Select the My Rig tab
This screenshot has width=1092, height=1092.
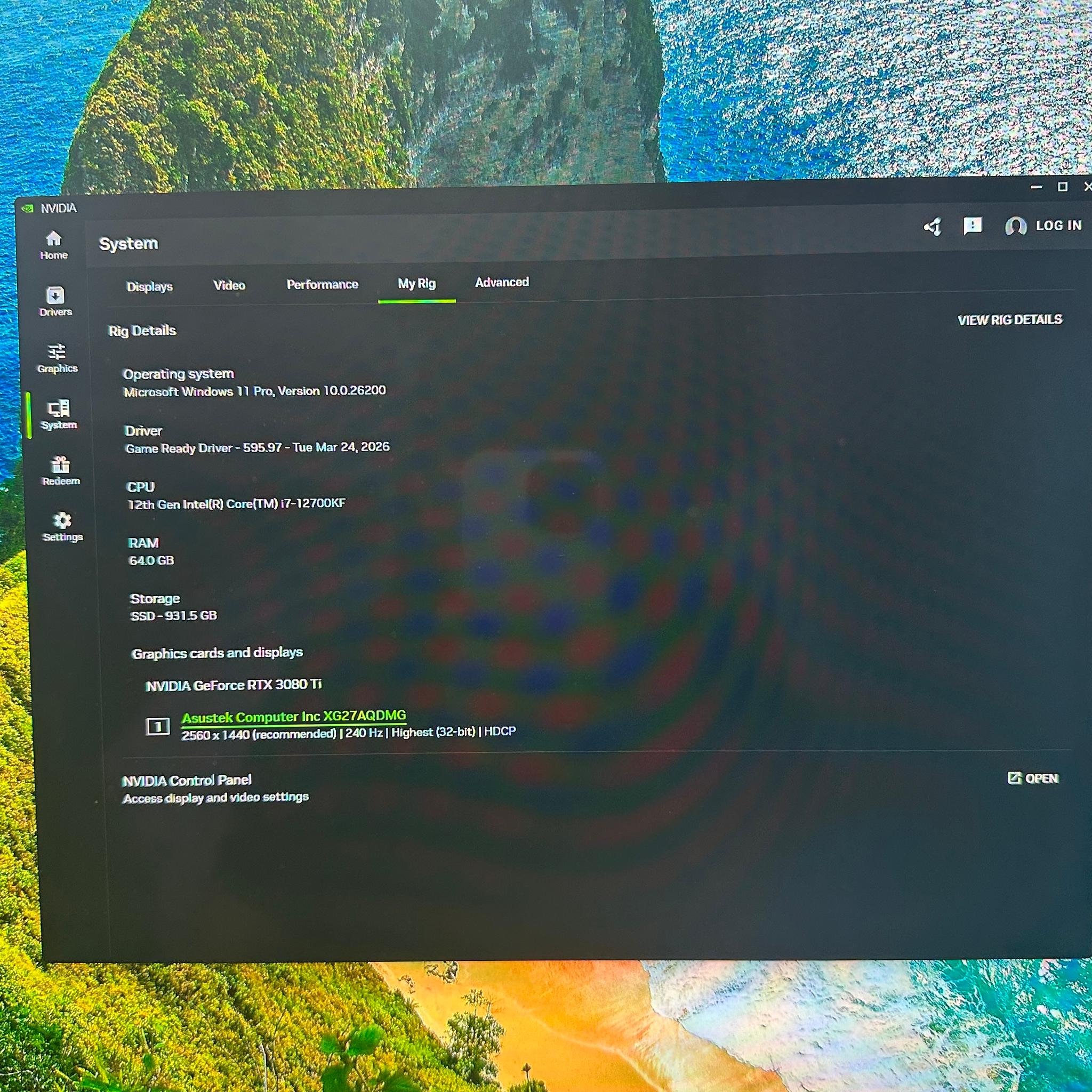point(416,283)
